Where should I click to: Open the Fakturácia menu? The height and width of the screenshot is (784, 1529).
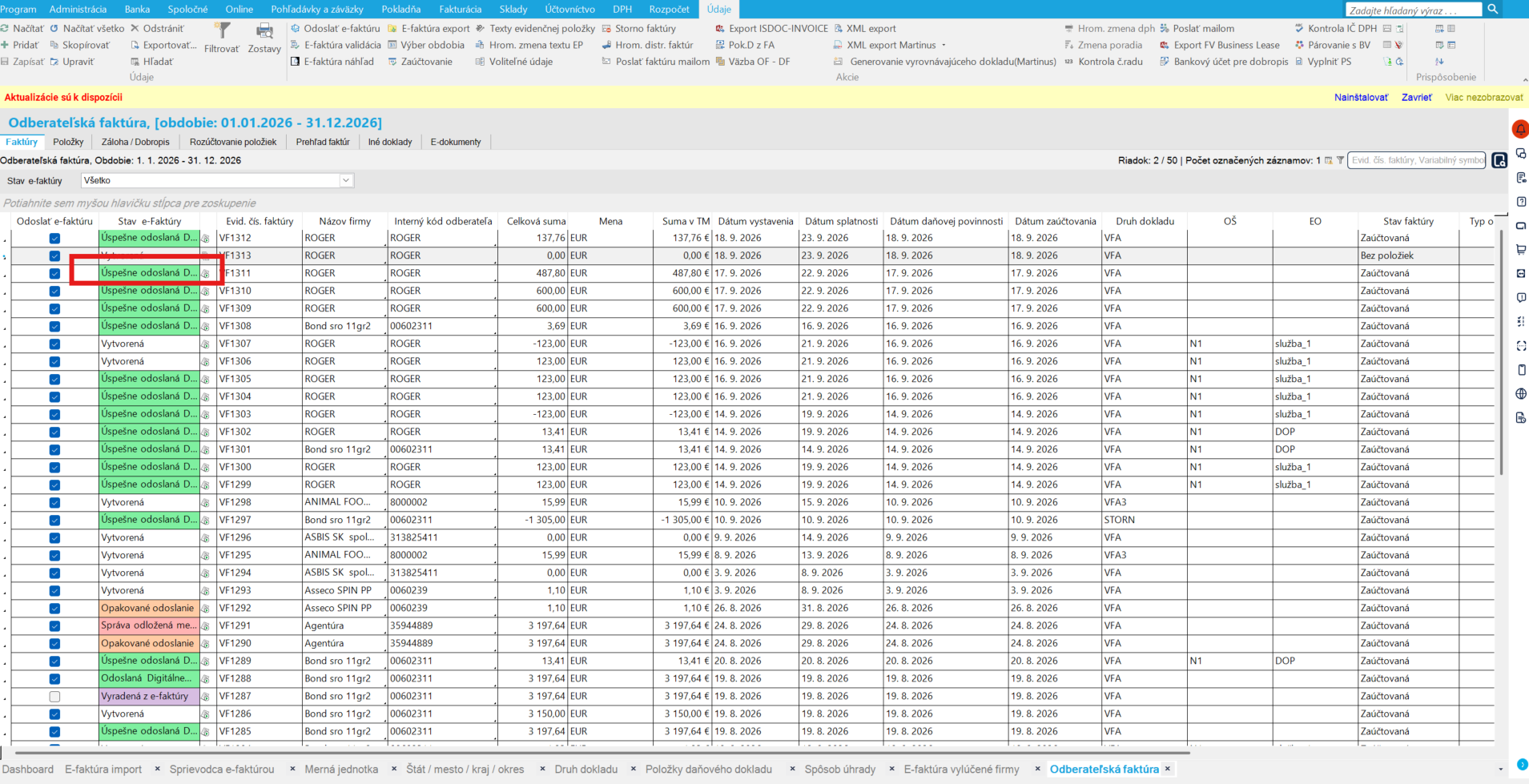tap(461, 9)
